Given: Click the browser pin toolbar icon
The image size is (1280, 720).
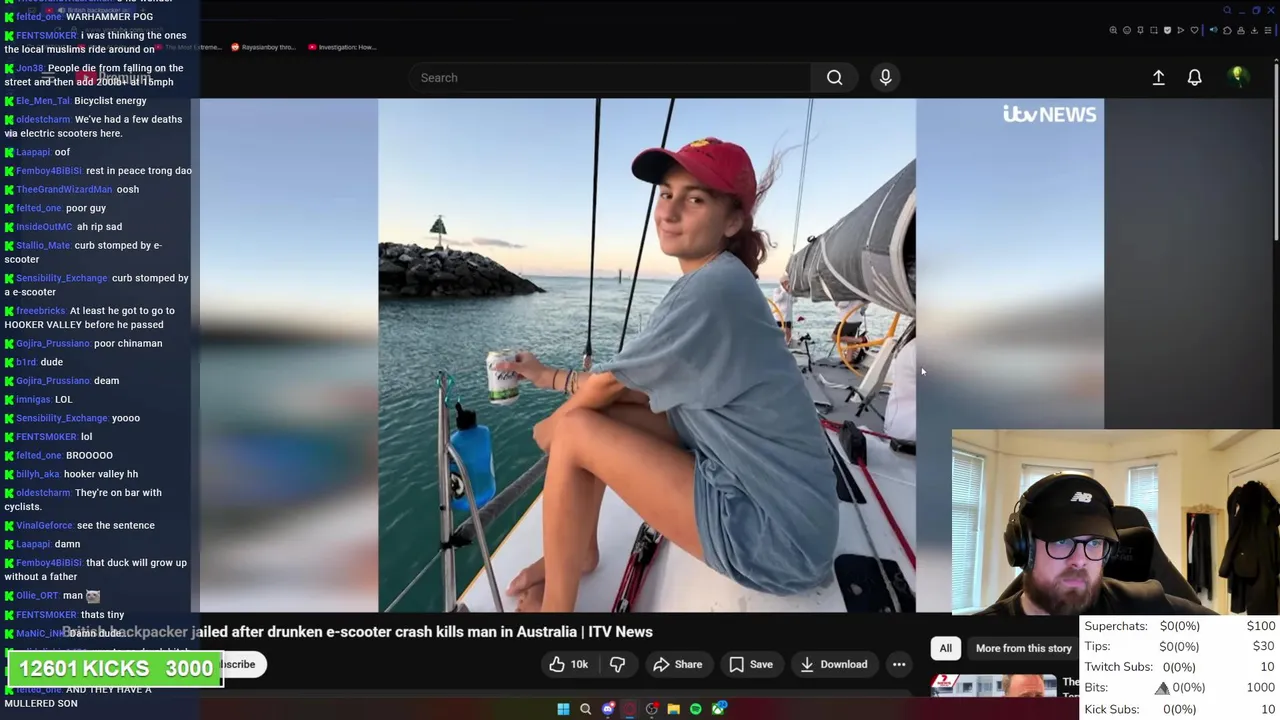Looking at the screenshot, I should pyautogui.click(x=1140, y=30).
